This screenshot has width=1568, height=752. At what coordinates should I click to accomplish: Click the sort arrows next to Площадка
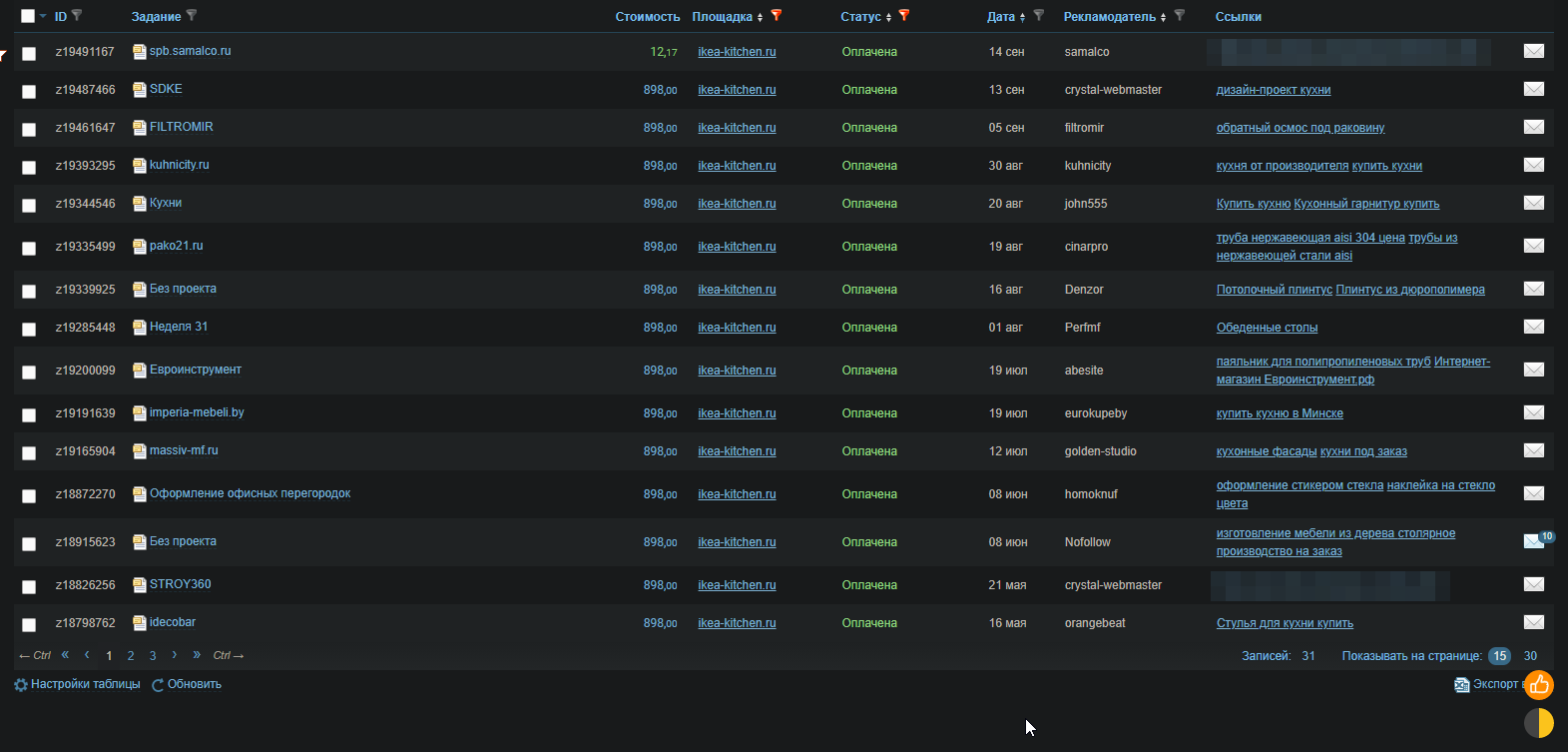pyautogui.click(x=760, y=17)
